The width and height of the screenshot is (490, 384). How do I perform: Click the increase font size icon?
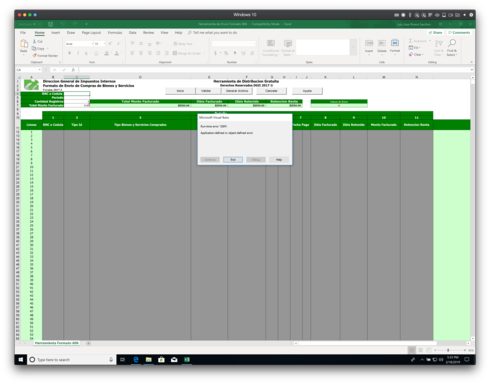coord(110,44)
